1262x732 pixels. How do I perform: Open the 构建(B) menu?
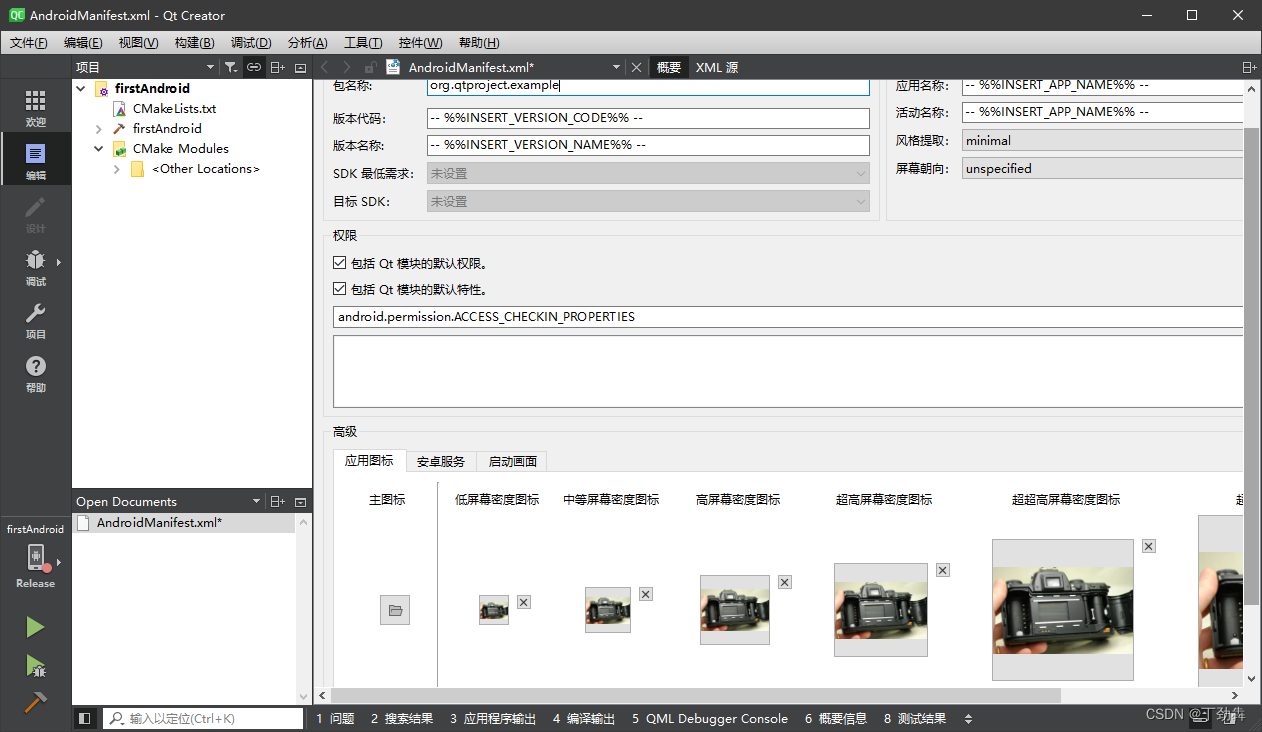click(194, 42)
